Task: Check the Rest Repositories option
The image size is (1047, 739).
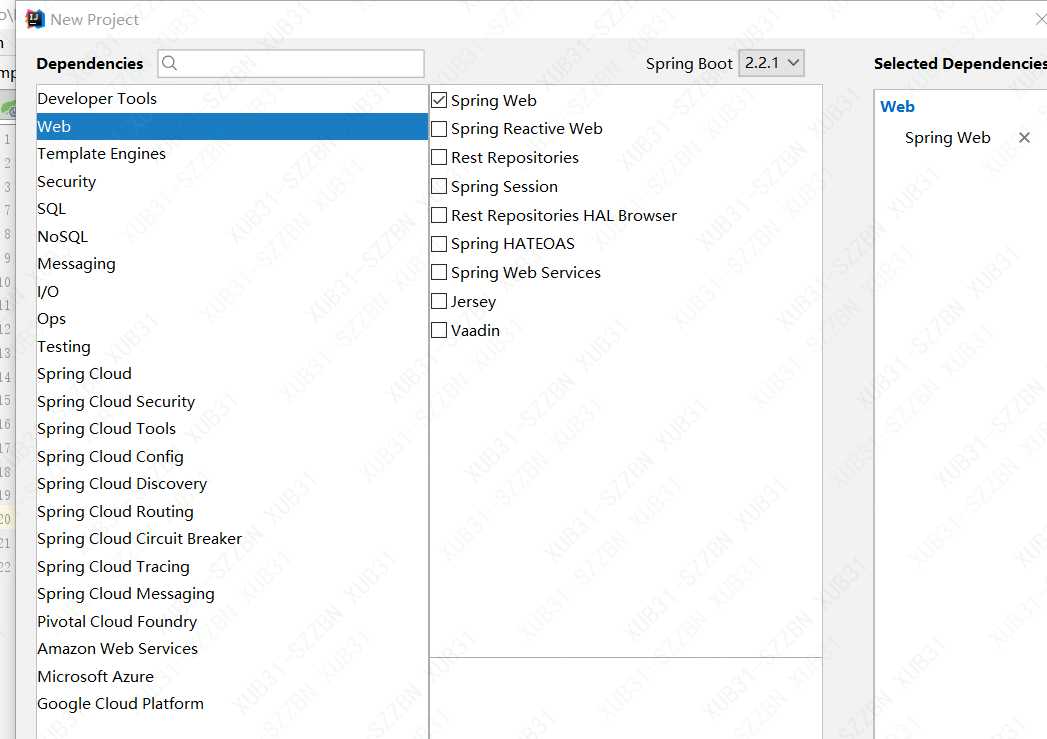Action: click(439, 158)
